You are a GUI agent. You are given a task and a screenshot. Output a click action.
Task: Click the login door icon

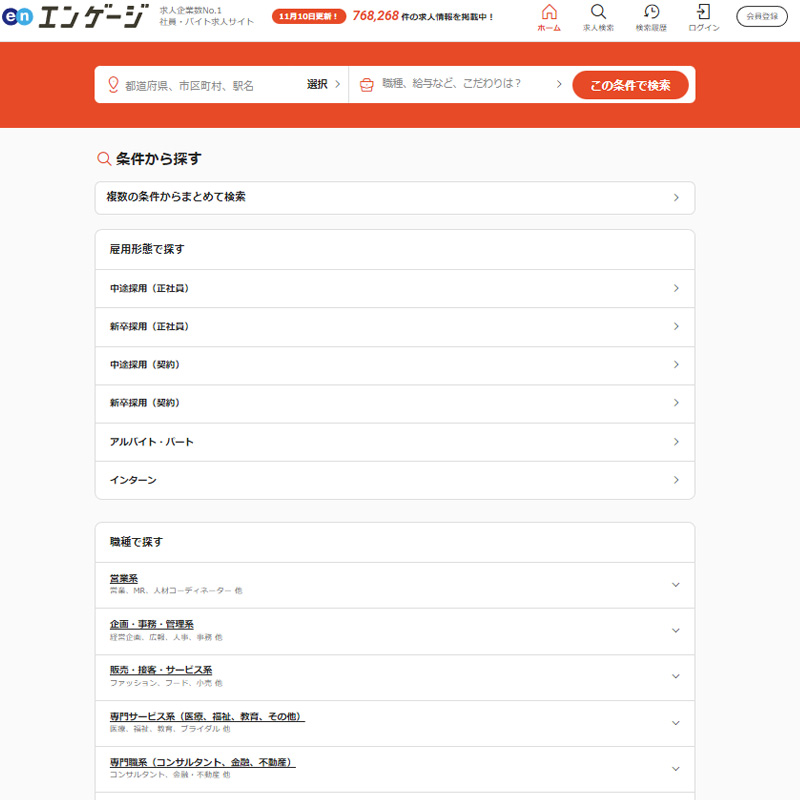click(x=704, y=12)
